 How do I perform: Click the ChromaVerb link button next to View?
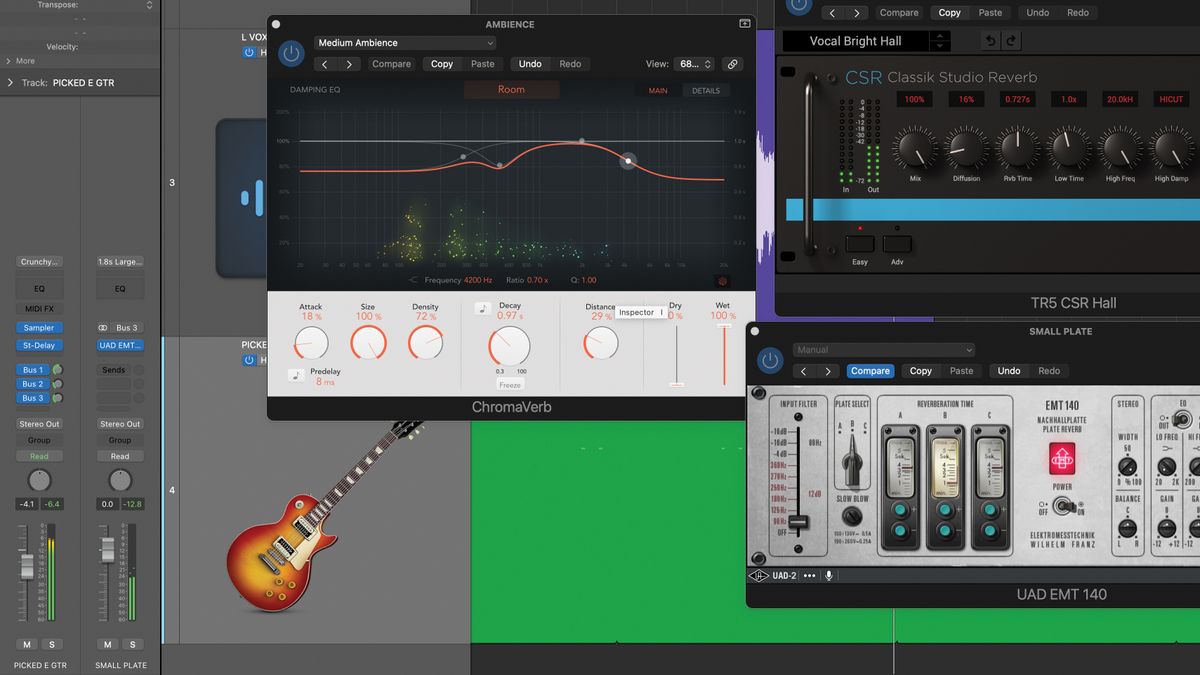coord(732,63)
